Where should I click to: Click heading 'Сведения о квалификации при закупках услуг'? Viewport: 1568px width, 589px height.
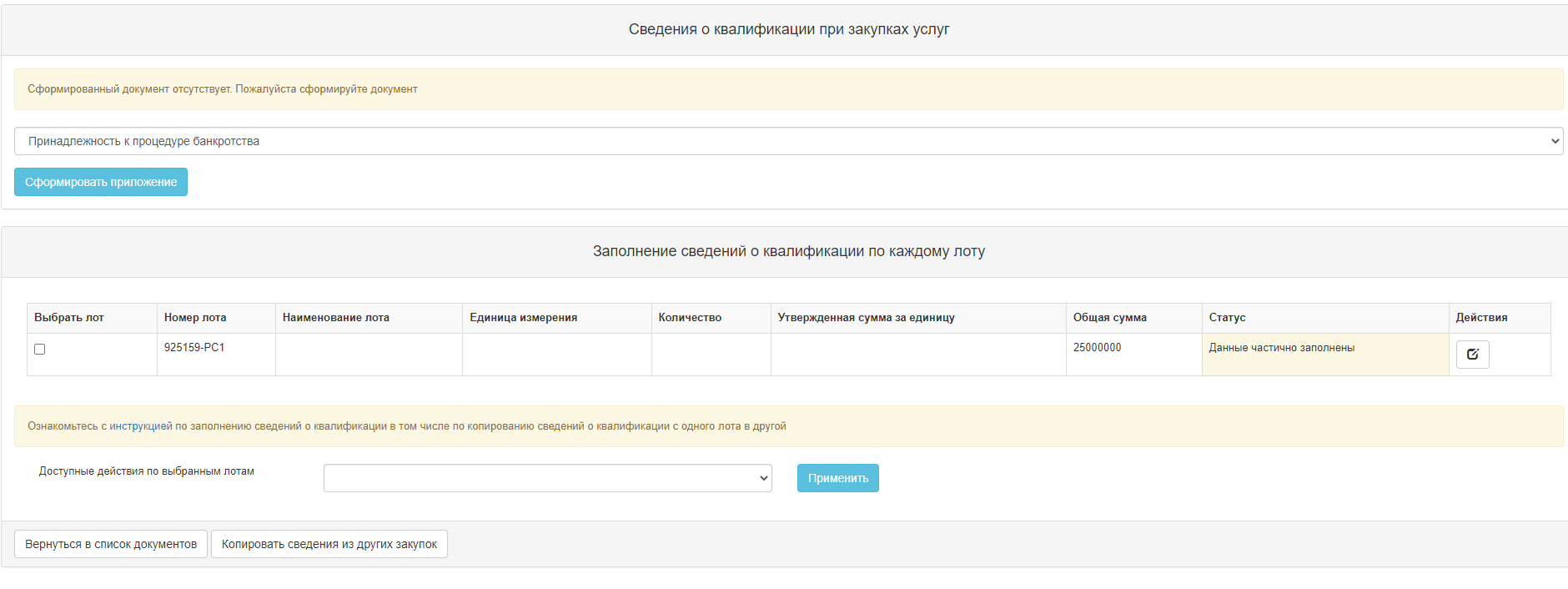[x=788, y=29]
